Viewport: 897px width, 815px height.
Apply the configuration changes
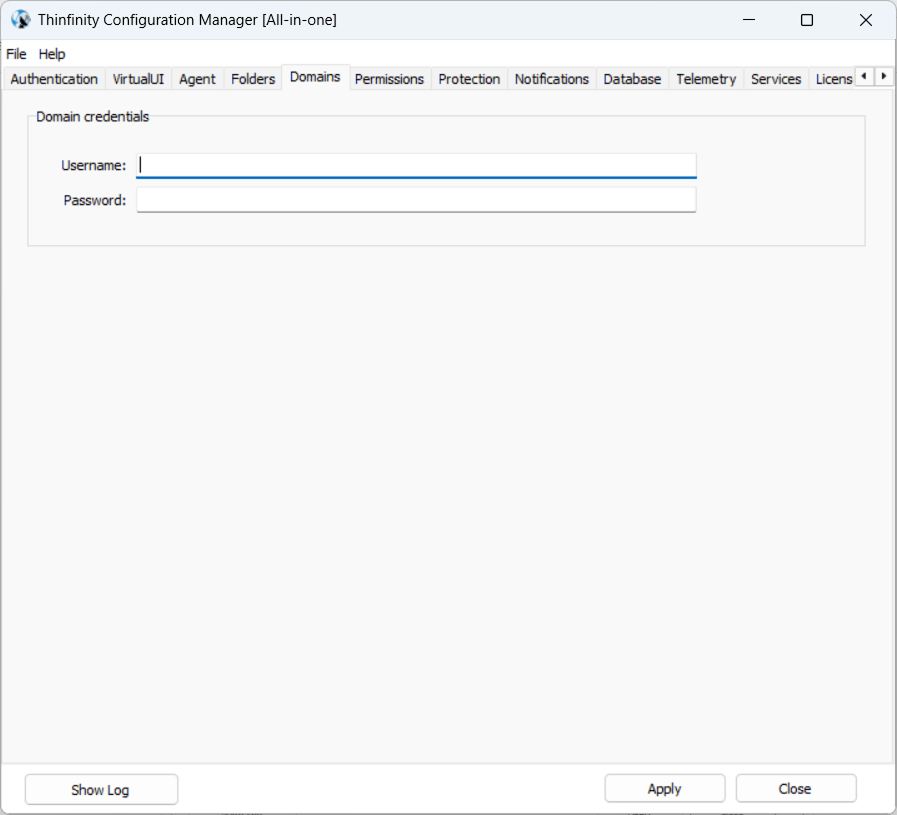tap(665, 789)
